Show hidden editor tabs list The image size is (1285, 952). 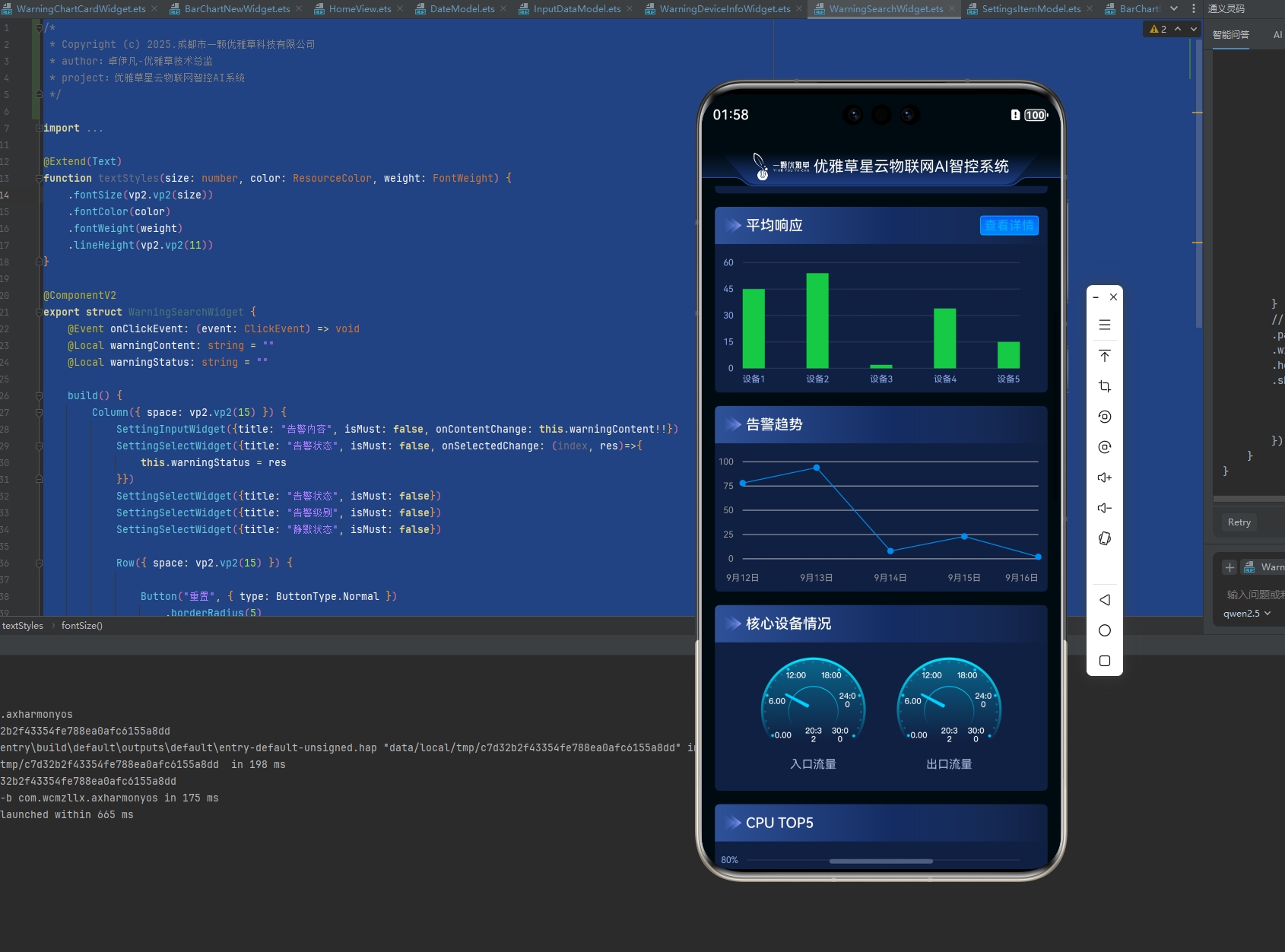[1174, 9]
